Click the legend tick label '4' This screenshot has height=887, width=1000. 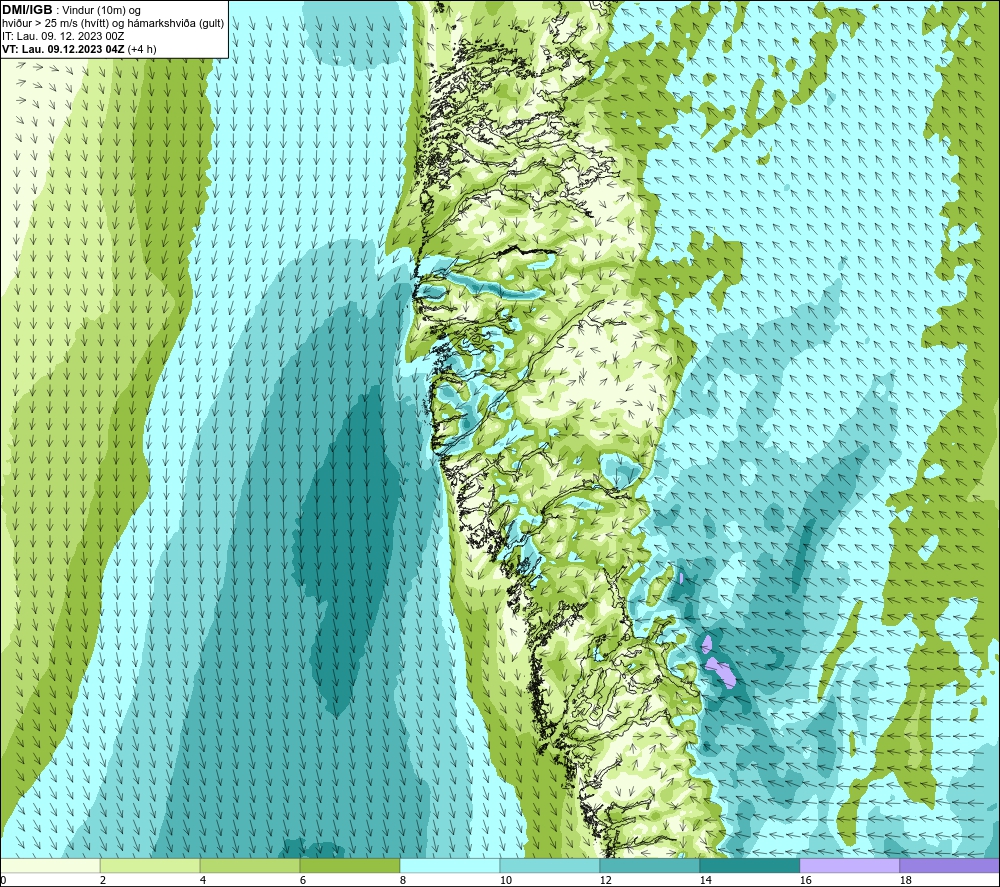(x=203, y=880)
